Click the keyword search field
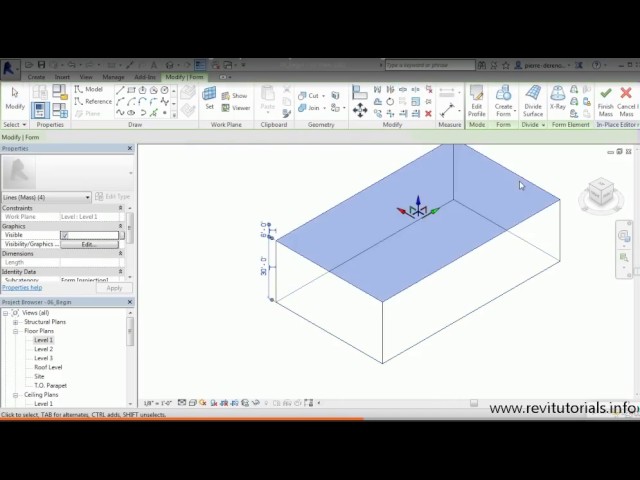 click(430, 65)
